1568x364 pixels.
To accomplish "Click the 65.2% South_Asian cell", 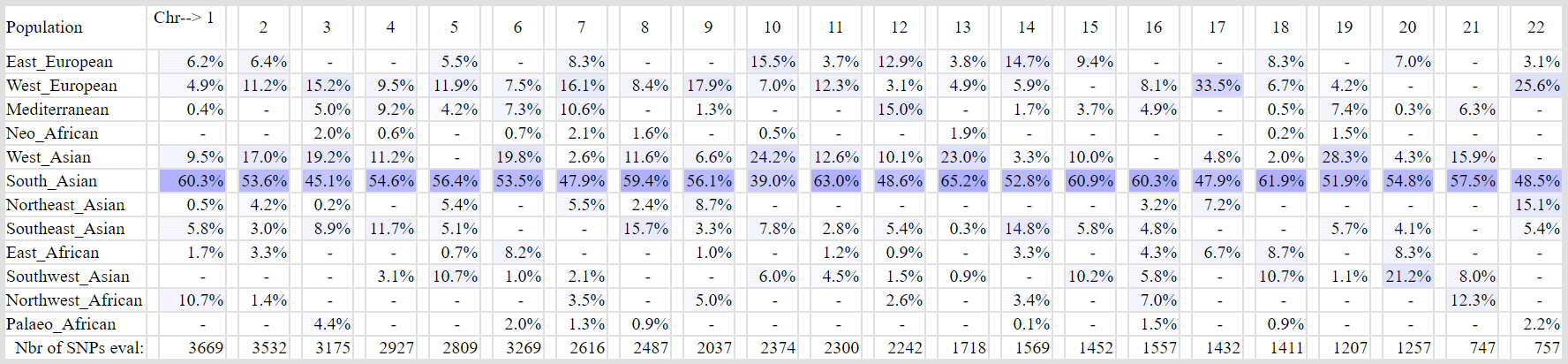I will tap(963, 181).
